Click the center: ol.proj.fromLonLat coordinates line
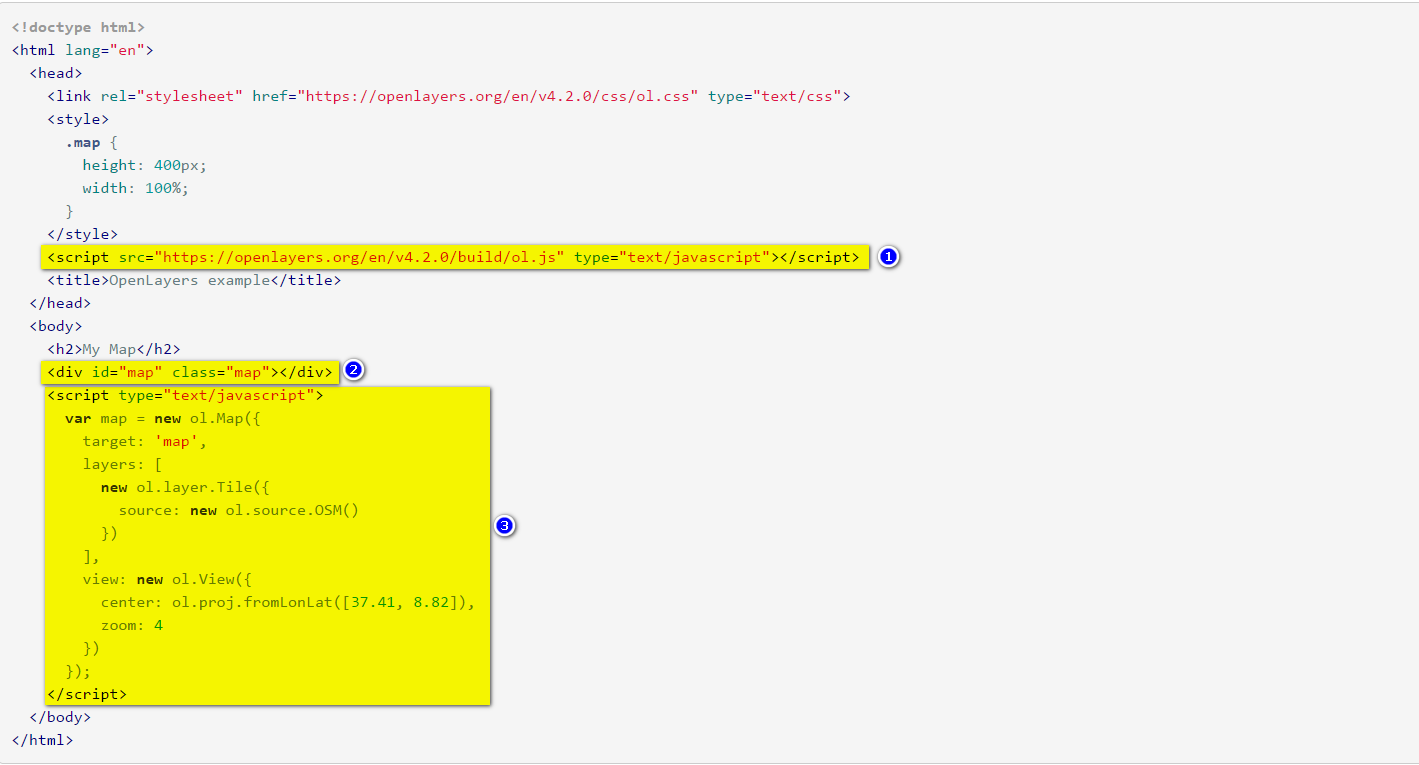 (287, 602)
